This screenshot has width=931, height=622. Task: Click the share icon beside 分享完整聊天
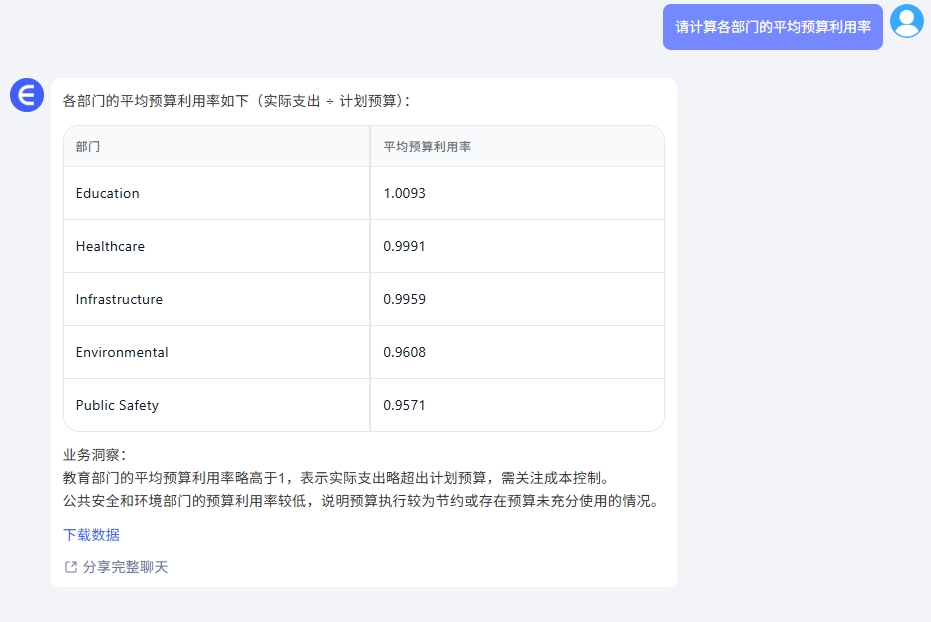point(71,567)
